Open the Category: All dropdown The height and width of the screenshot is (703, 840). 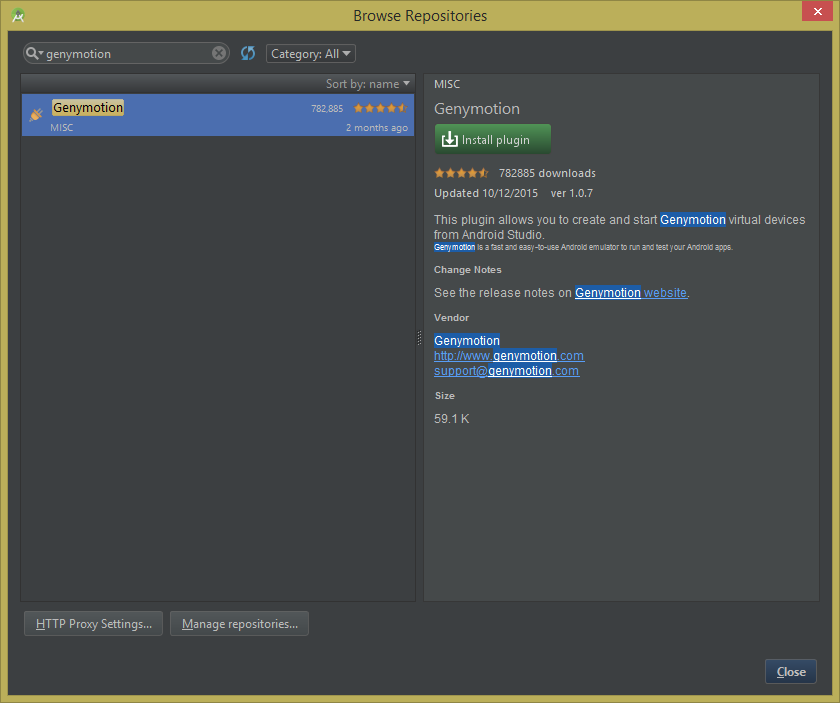311,54
